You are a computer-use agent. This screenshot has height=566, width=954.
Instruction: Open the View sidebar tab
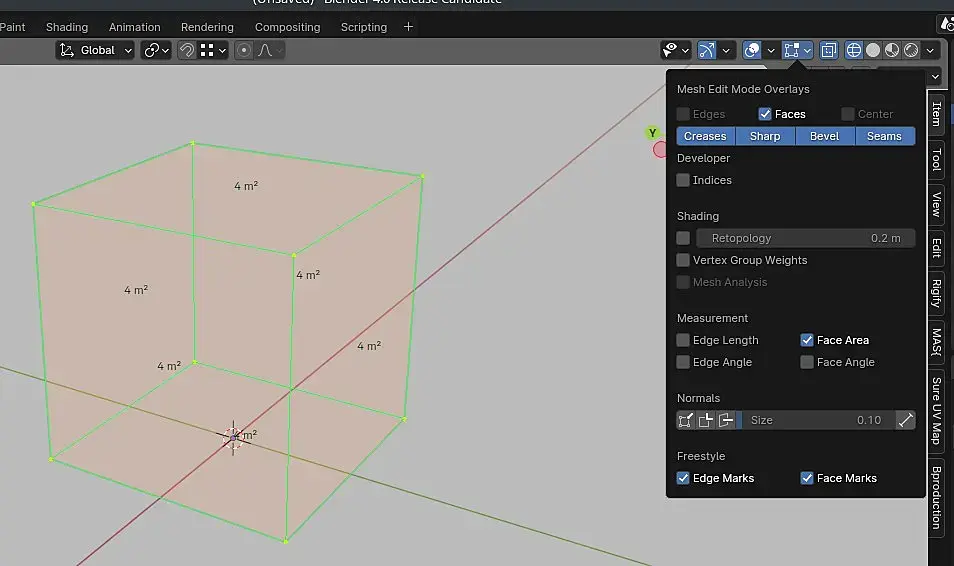pos(937,204)
